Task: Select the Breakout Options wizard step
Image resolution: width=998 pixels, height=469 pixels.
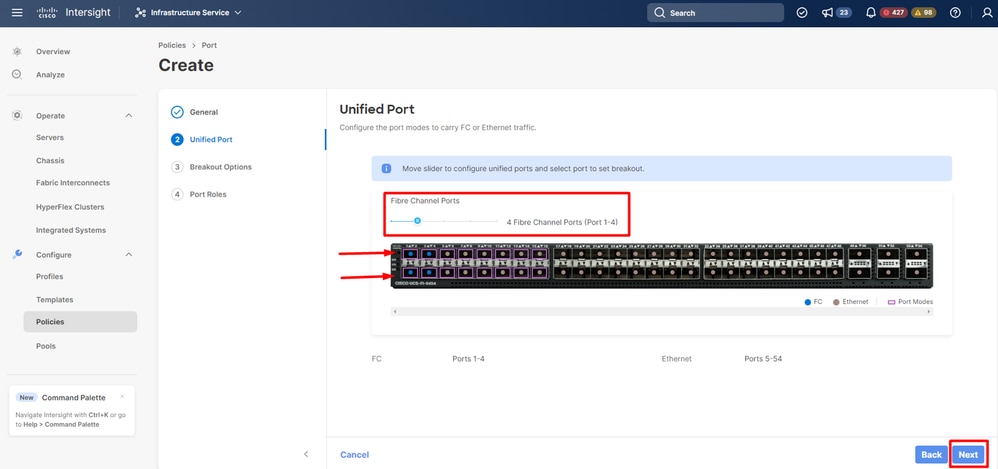Action: pyautogui.click(x=211, y=167)
